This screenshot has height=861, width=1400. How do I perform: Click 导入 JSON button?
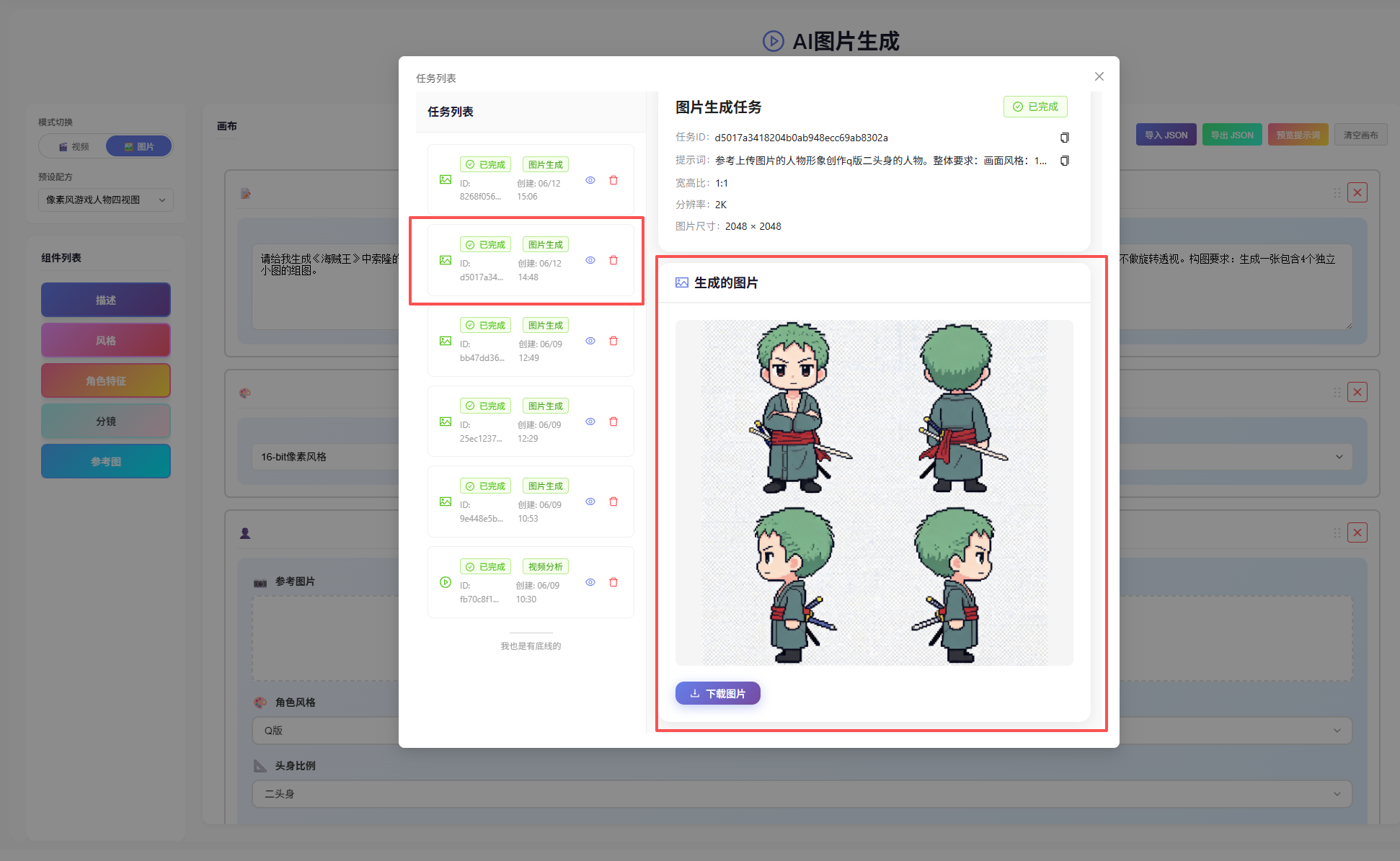[x=1166, y=135]
